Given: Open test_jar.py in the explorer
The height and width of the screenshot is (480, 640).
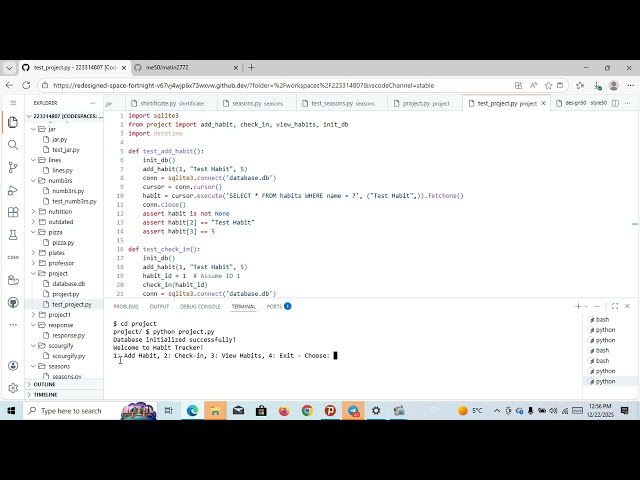Looking at the screenshot, I should coord(66,150).
